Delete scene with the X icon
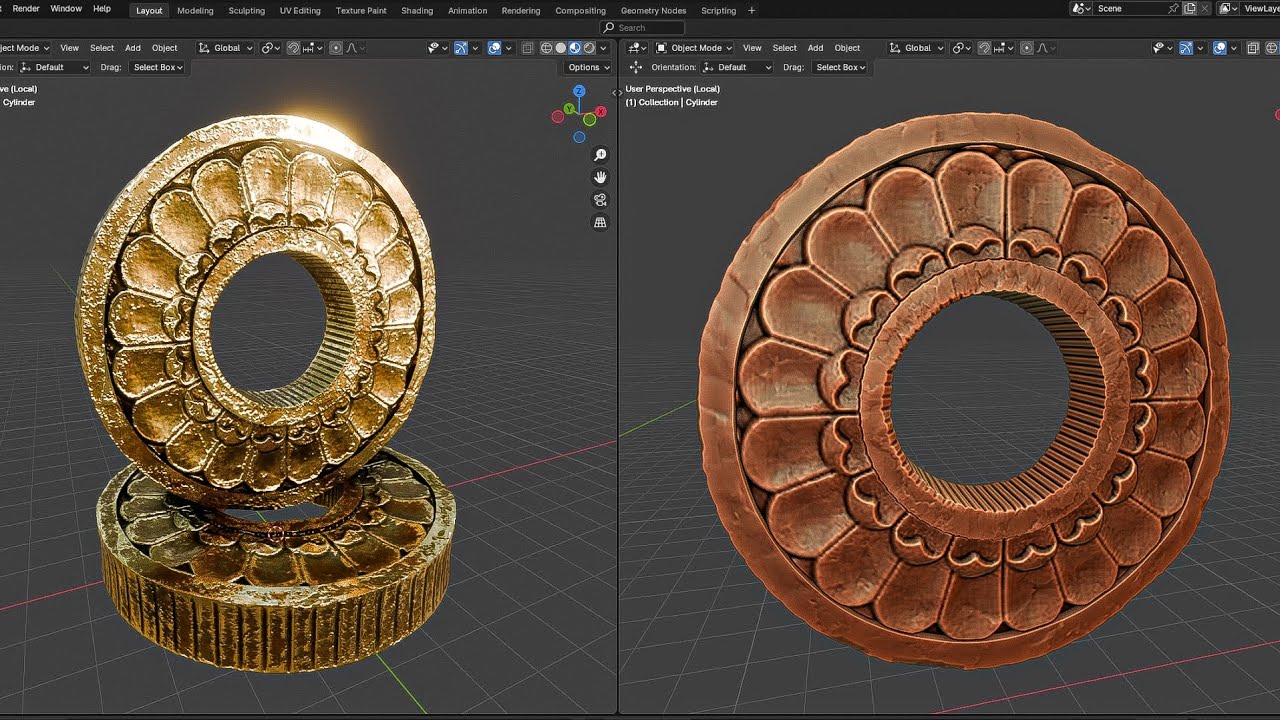This screenshot has height=720, width=1280. (1205, 8)
